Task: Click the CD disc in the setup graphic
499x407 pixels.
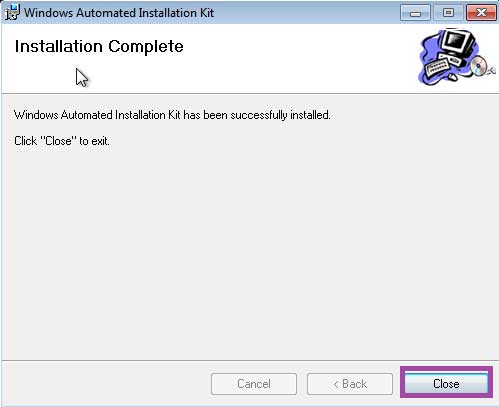Action: point(479,66)
